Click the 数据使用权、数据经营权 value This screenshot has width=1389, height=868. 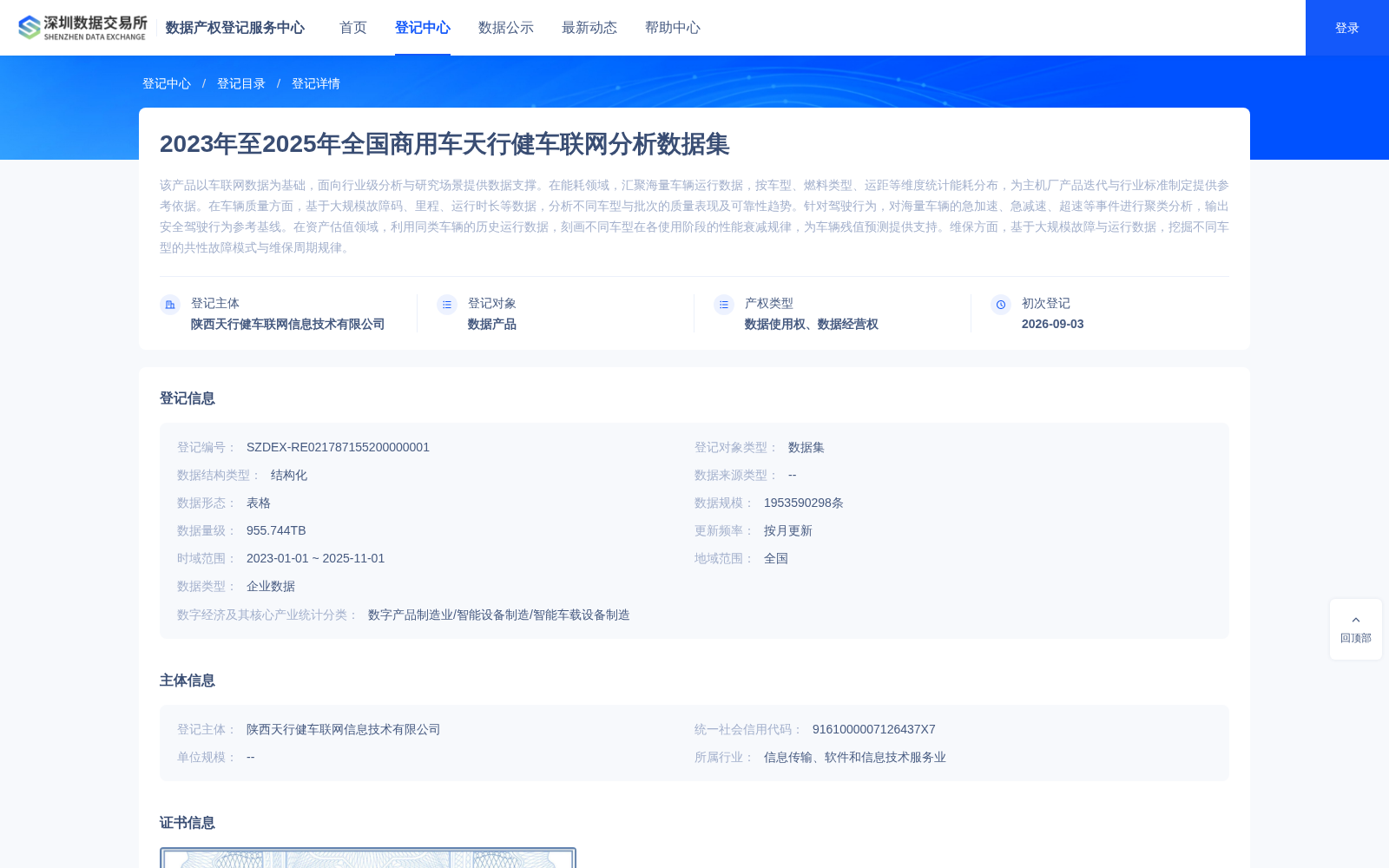(812, 324)
